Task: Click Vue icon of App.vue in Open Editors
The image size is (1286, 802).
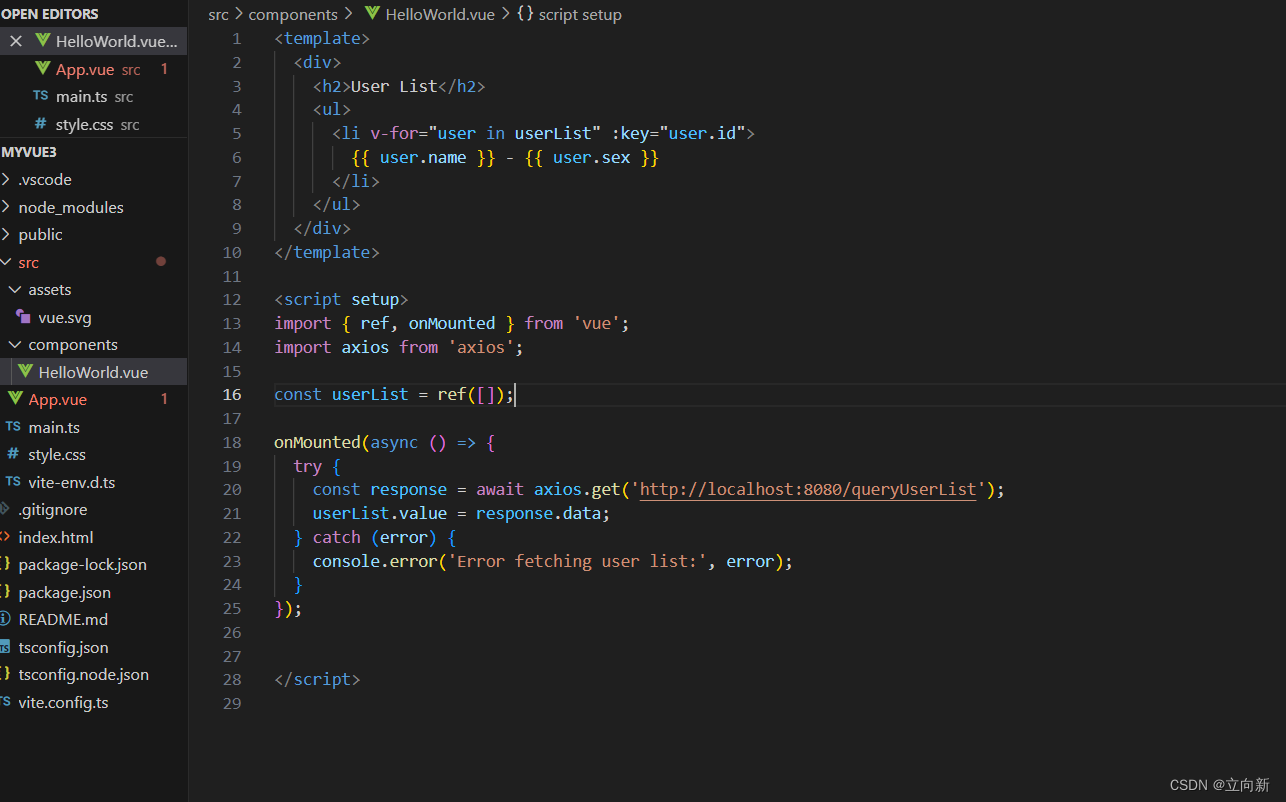Action: 42,69
